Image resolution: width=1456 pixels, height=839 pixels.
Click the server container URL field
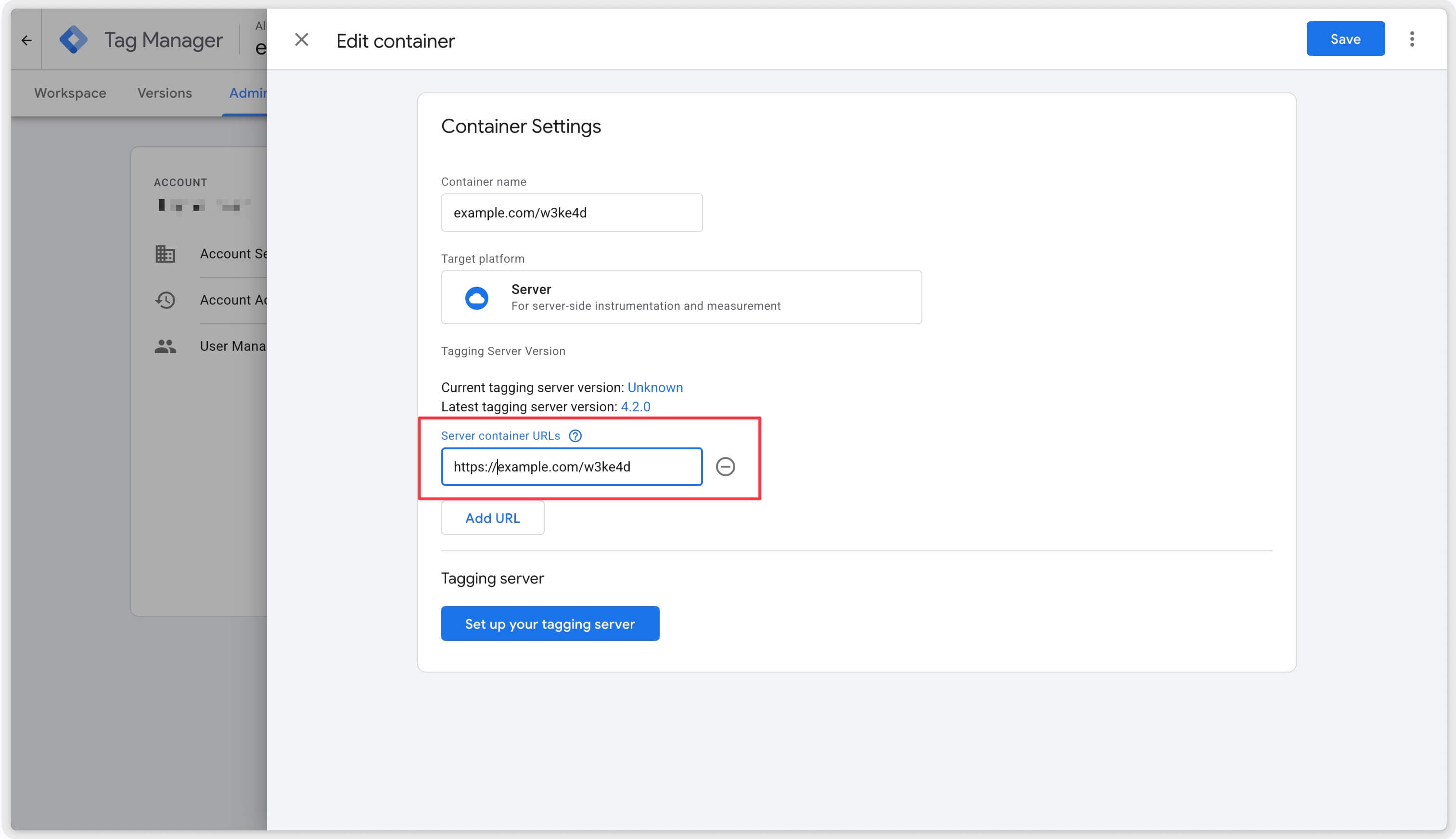572,467
